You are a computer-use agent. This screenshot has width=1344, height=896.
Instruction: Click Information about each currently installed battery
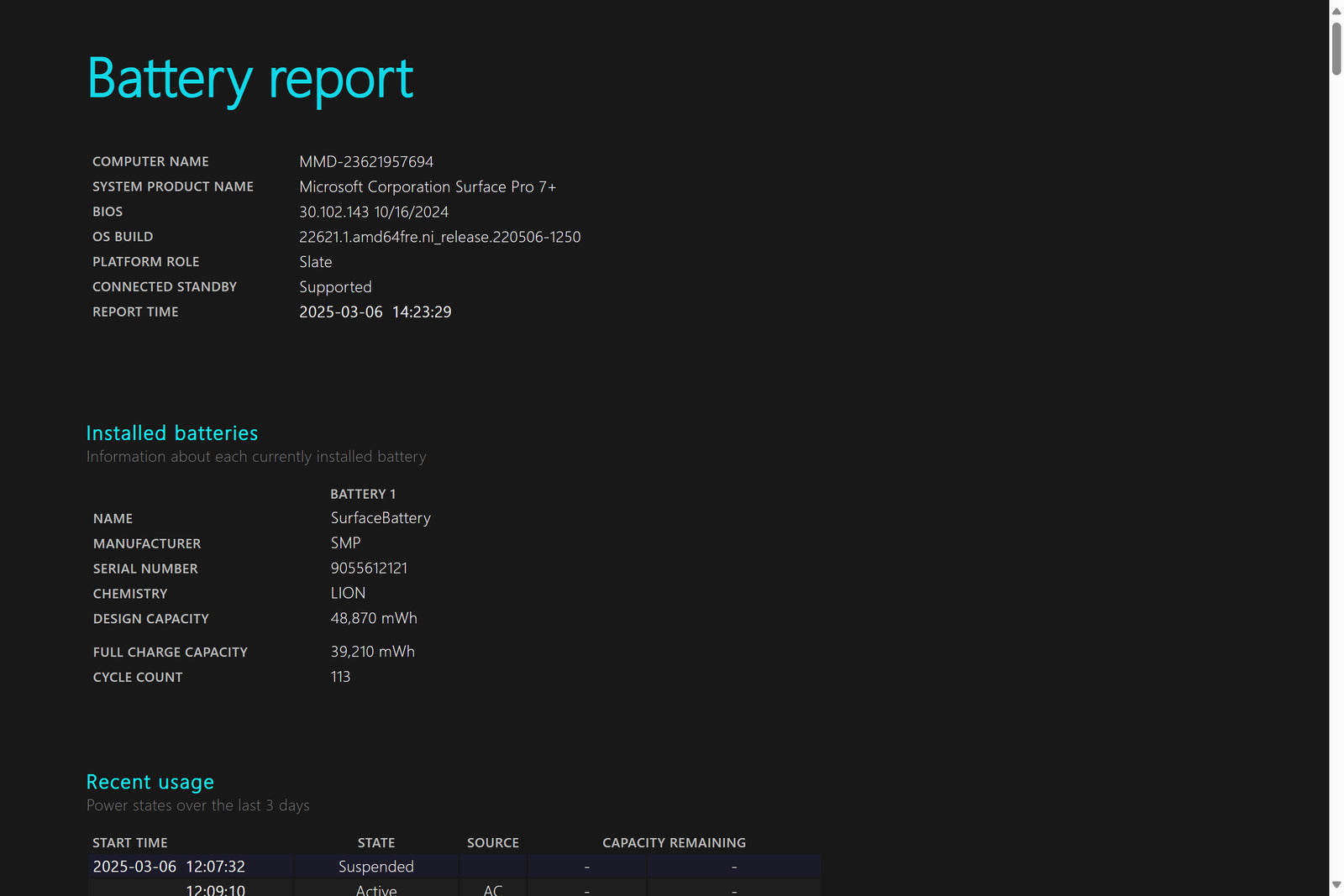pyautogui.click(x=256, y=457)
